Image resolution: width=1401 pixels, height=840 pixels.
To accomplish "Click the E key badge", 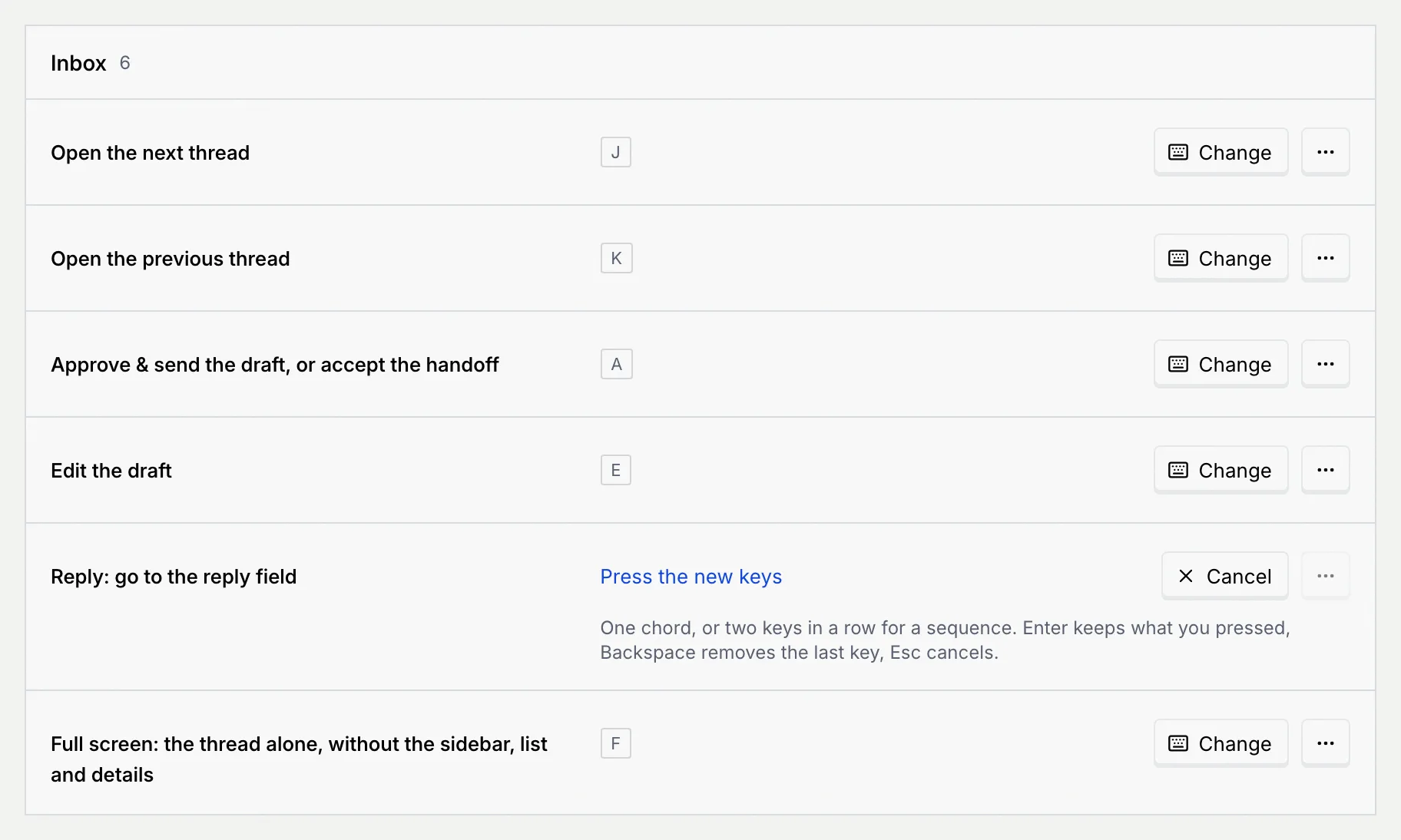I will 615,470.
